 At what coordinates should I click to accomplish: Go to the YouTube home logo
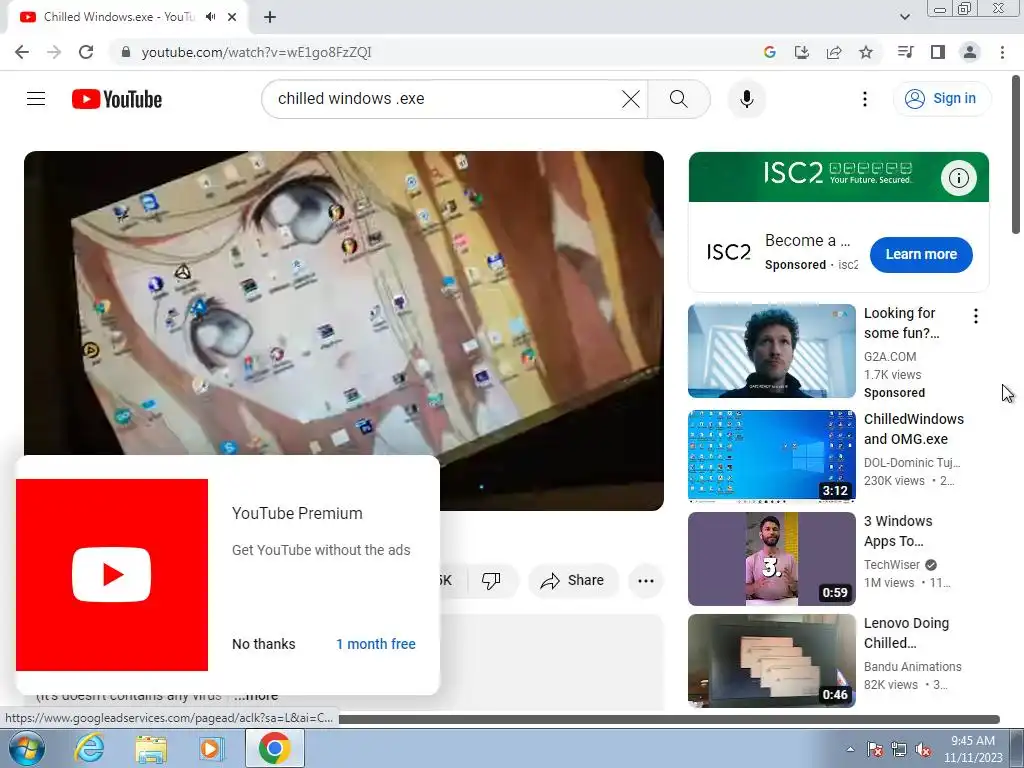pos(117,99)
